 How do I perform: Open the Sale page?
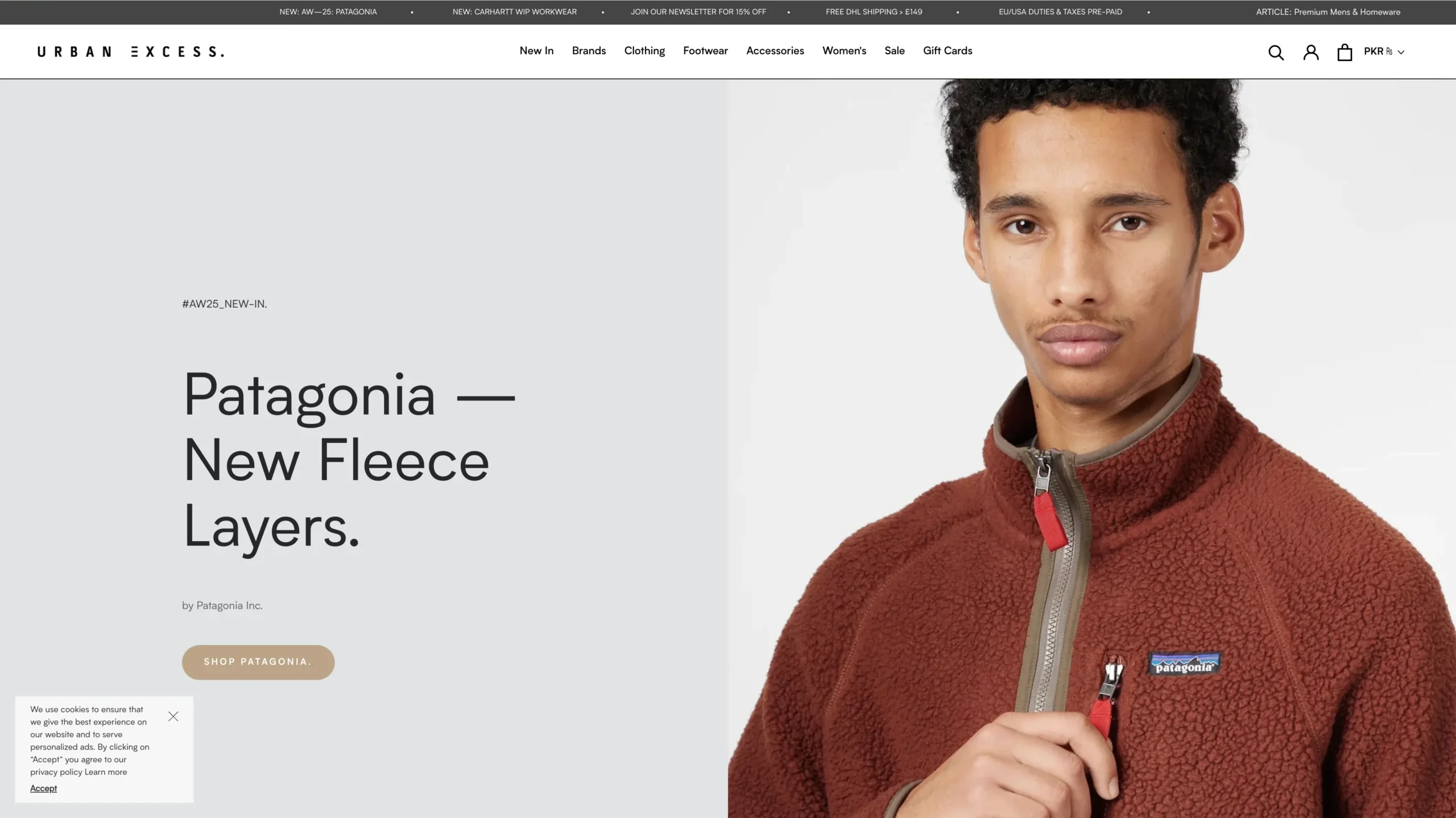click(895, 51)
